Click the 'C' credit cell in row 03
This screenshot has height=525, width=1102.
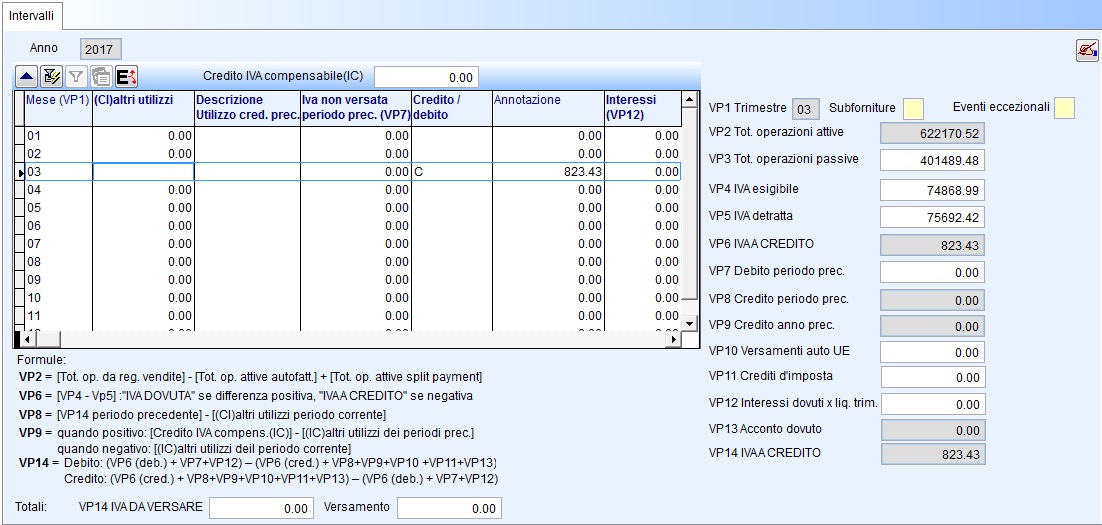(x=452, y=171)
